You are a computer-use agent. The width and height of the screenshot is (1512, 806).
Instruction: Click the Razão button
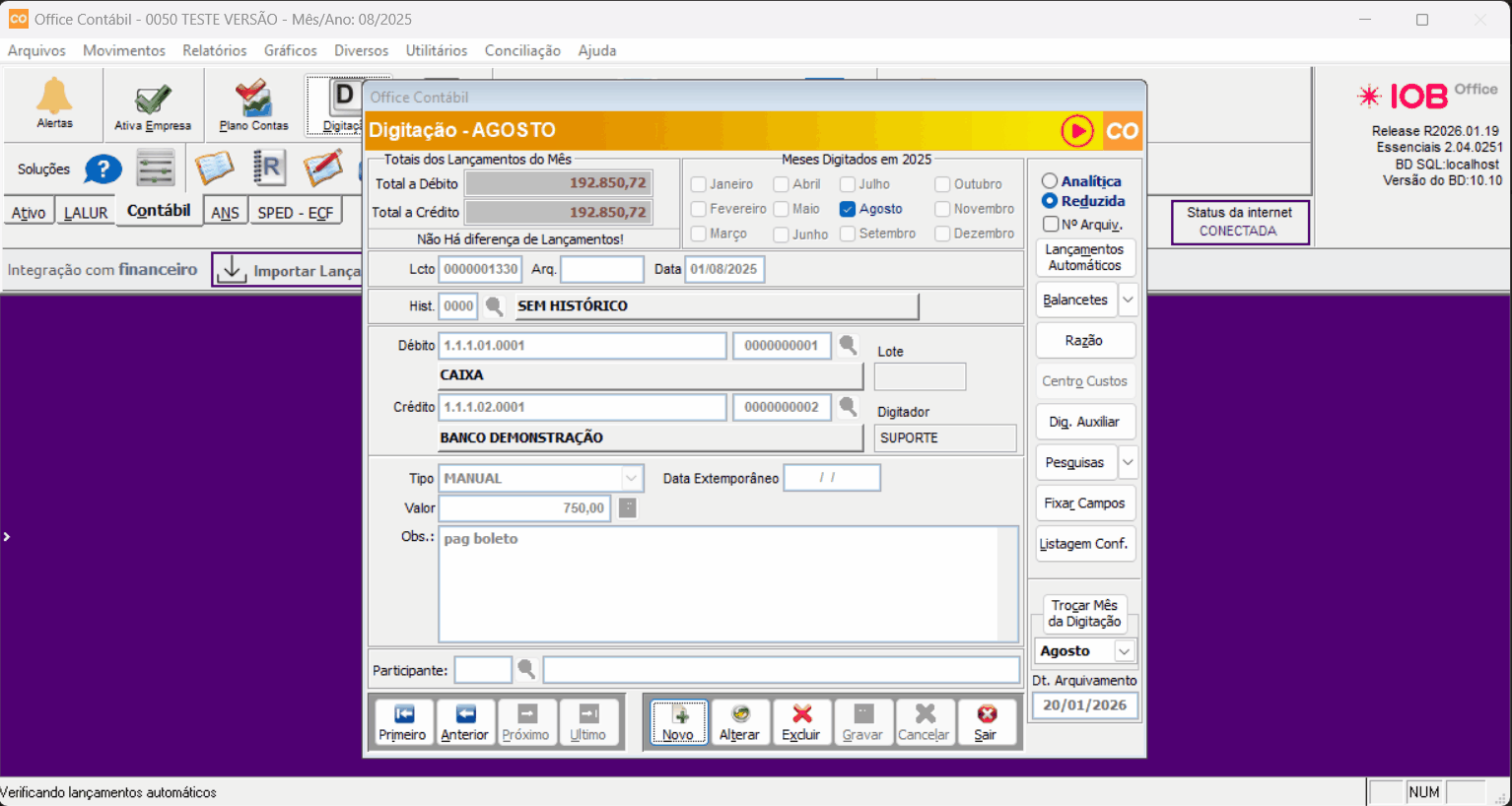pos(1084,340)
